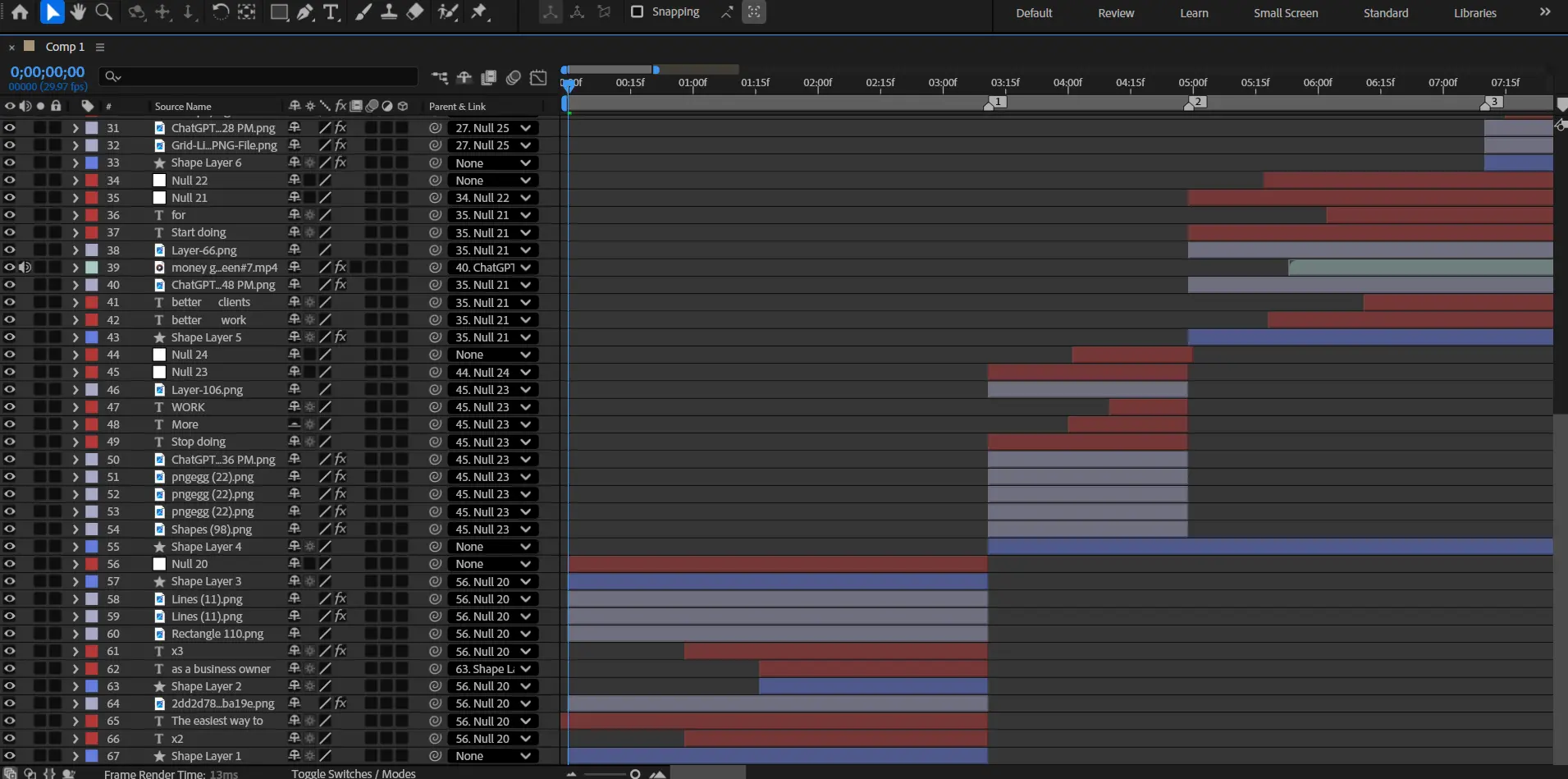Choose the Pen tool

pos(305,12)
